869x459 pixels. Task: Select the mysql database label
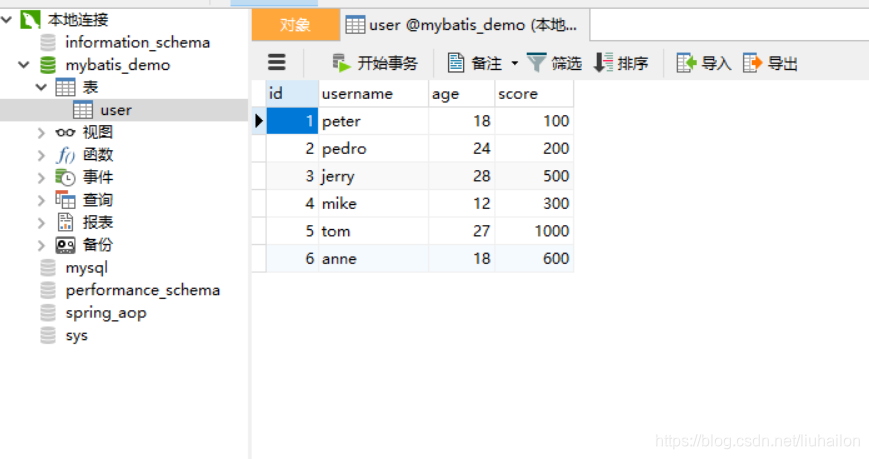point(86,268)
